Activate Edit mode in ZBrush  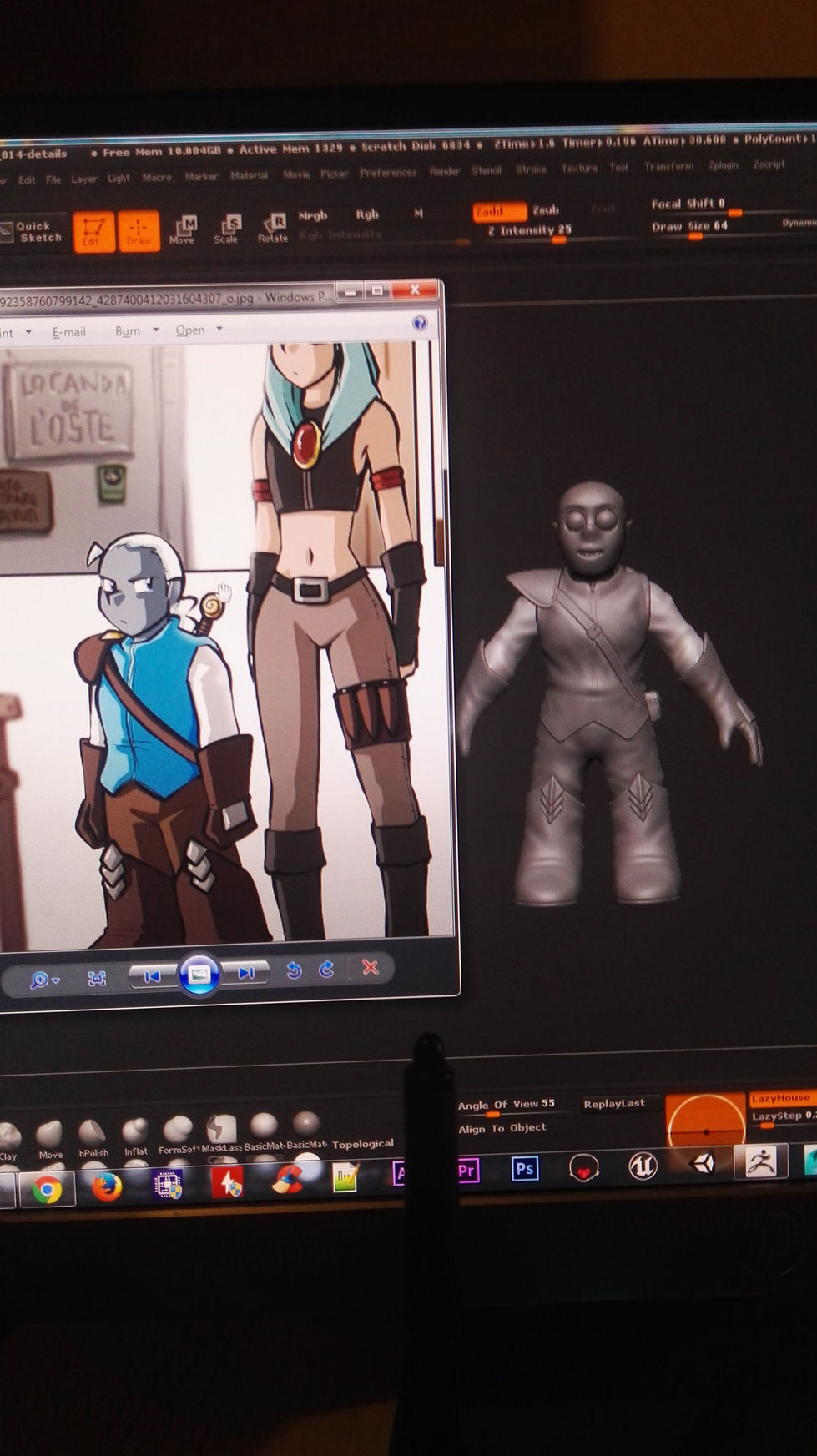pyautogui.click(x=93, y=231)
